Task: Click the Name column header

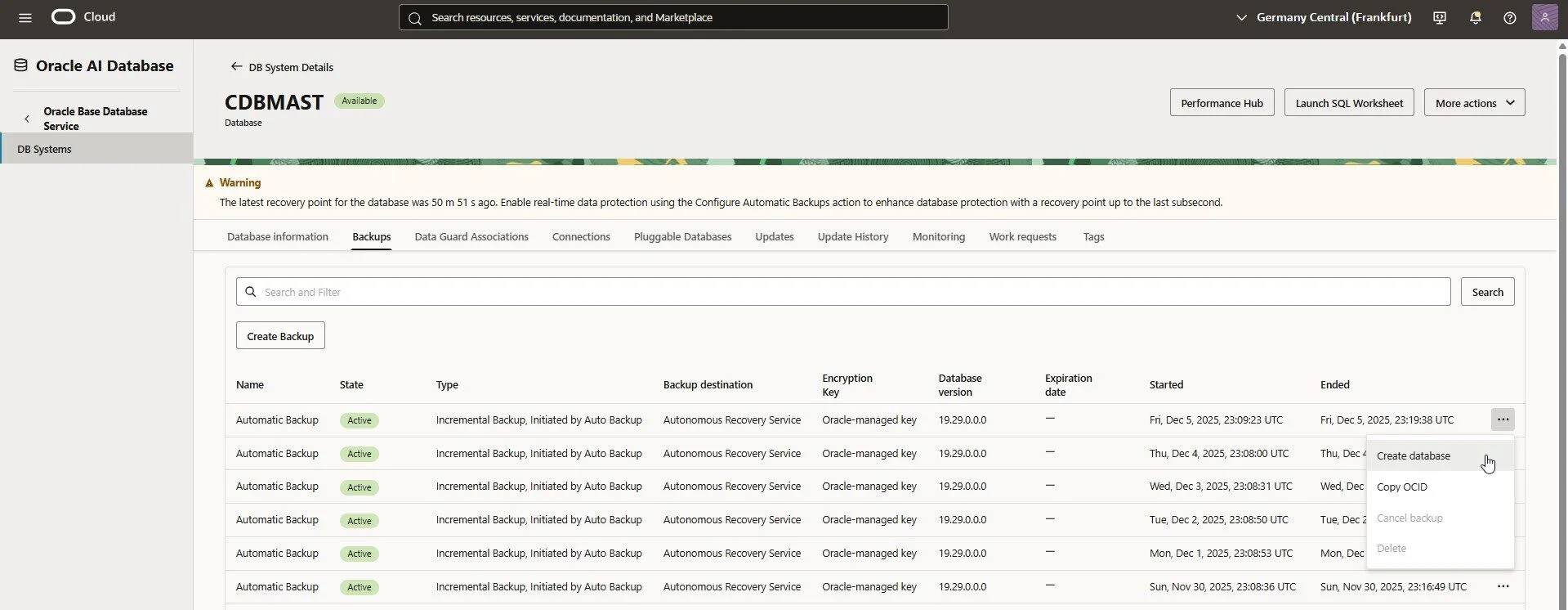Action: (250, 384)
